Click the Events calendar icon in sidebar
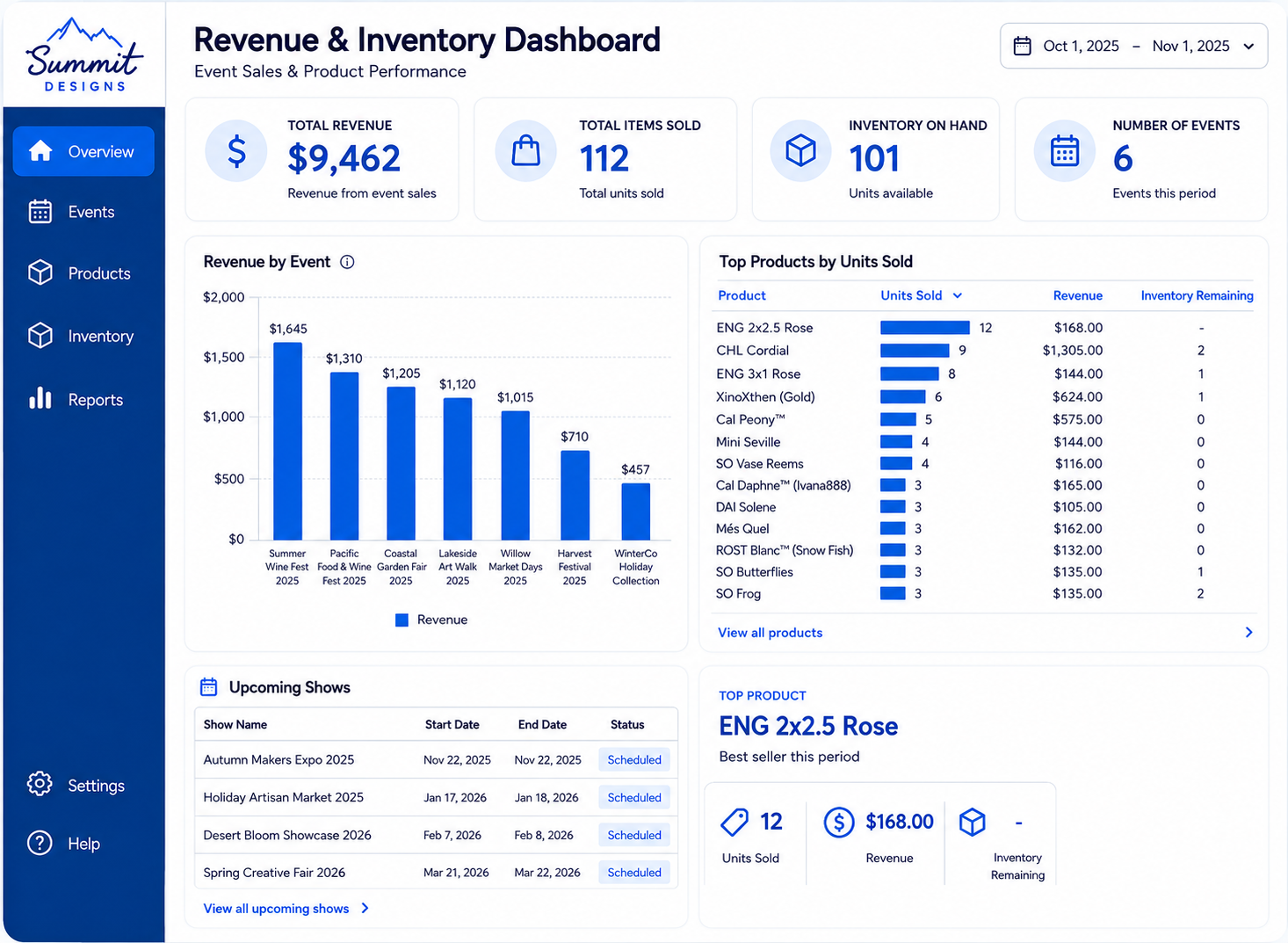Screen dimensions: 1288x943 point(40,212)
